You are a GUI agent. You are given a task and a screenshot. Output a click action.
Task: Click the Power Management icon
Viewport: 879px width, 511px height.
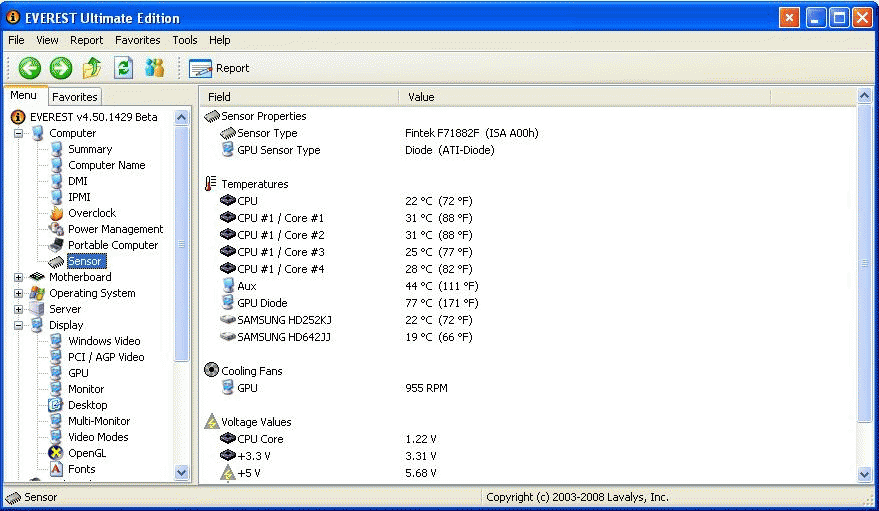[56, 229]
